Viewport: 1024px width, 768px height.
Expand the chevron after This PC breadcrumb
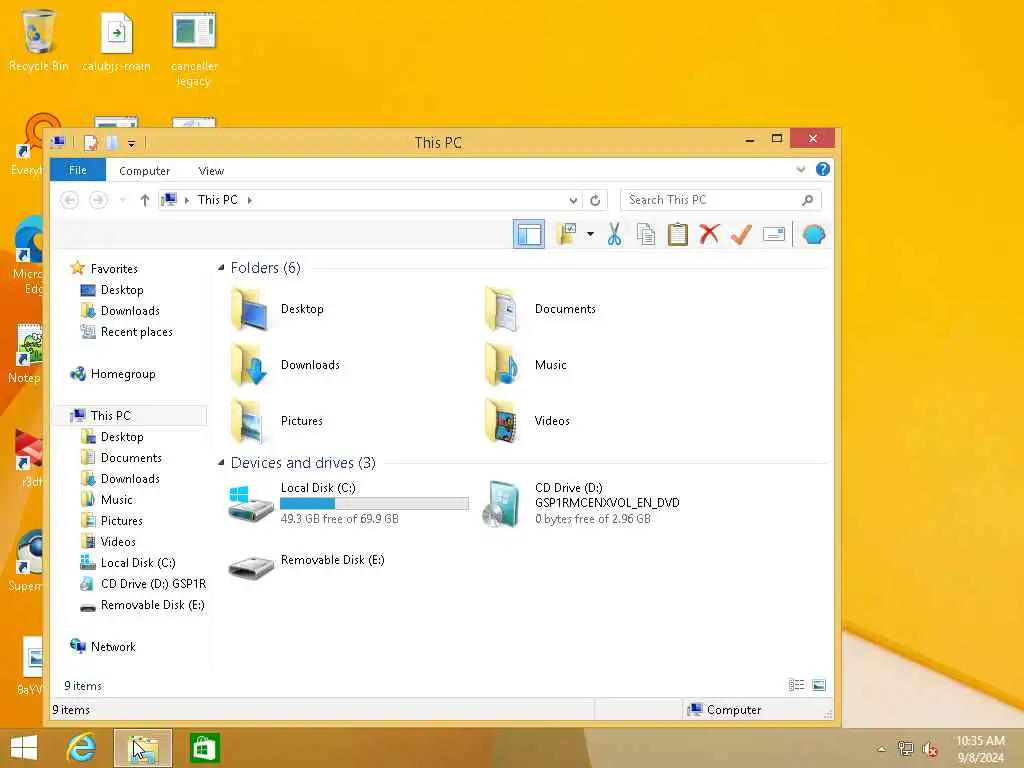point(249,200)
